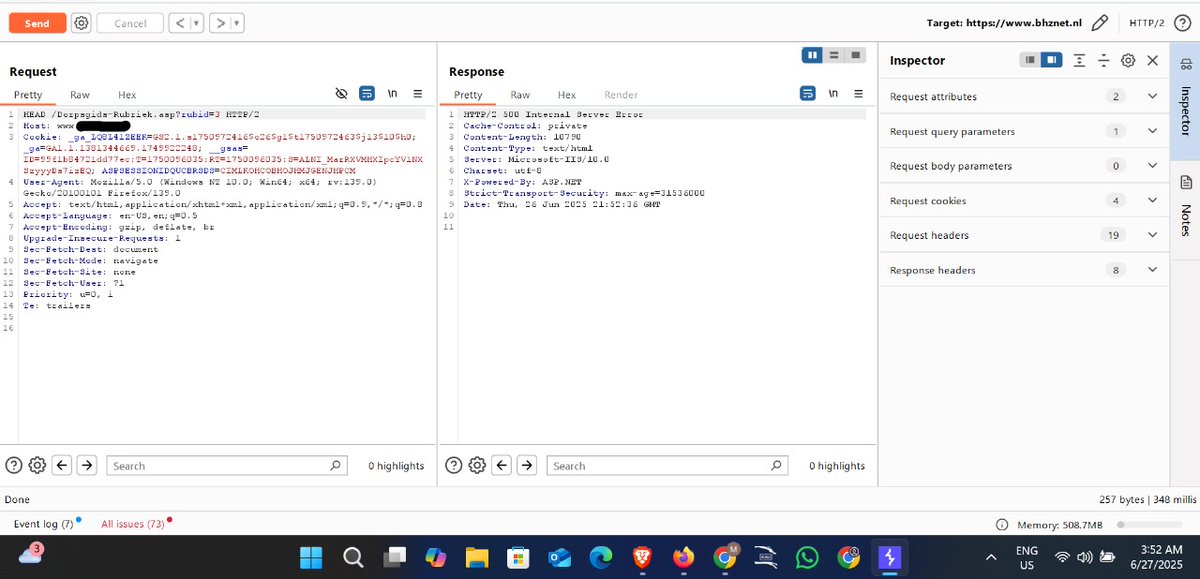Image resolution: width=1200 pixels, height=579 pixels.
Task: Toggle word wrap in Request panel
Action: (367, 94)
